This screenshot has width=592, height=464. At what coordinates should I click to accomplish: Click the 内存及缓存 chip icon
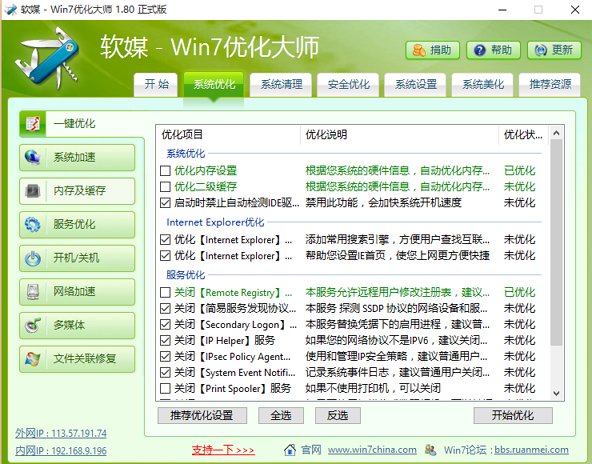coord(33,191)
